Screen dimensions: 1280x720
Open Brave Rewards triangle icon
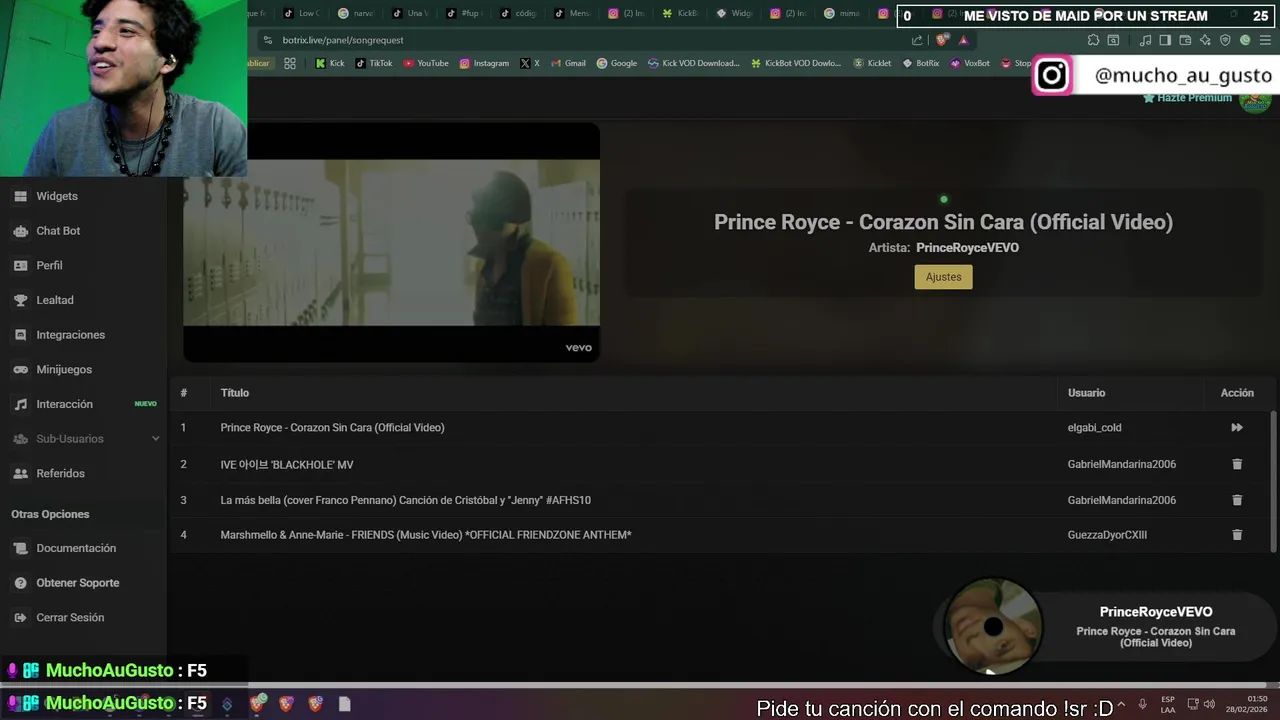pyautogui.click(x=964, y=40)
